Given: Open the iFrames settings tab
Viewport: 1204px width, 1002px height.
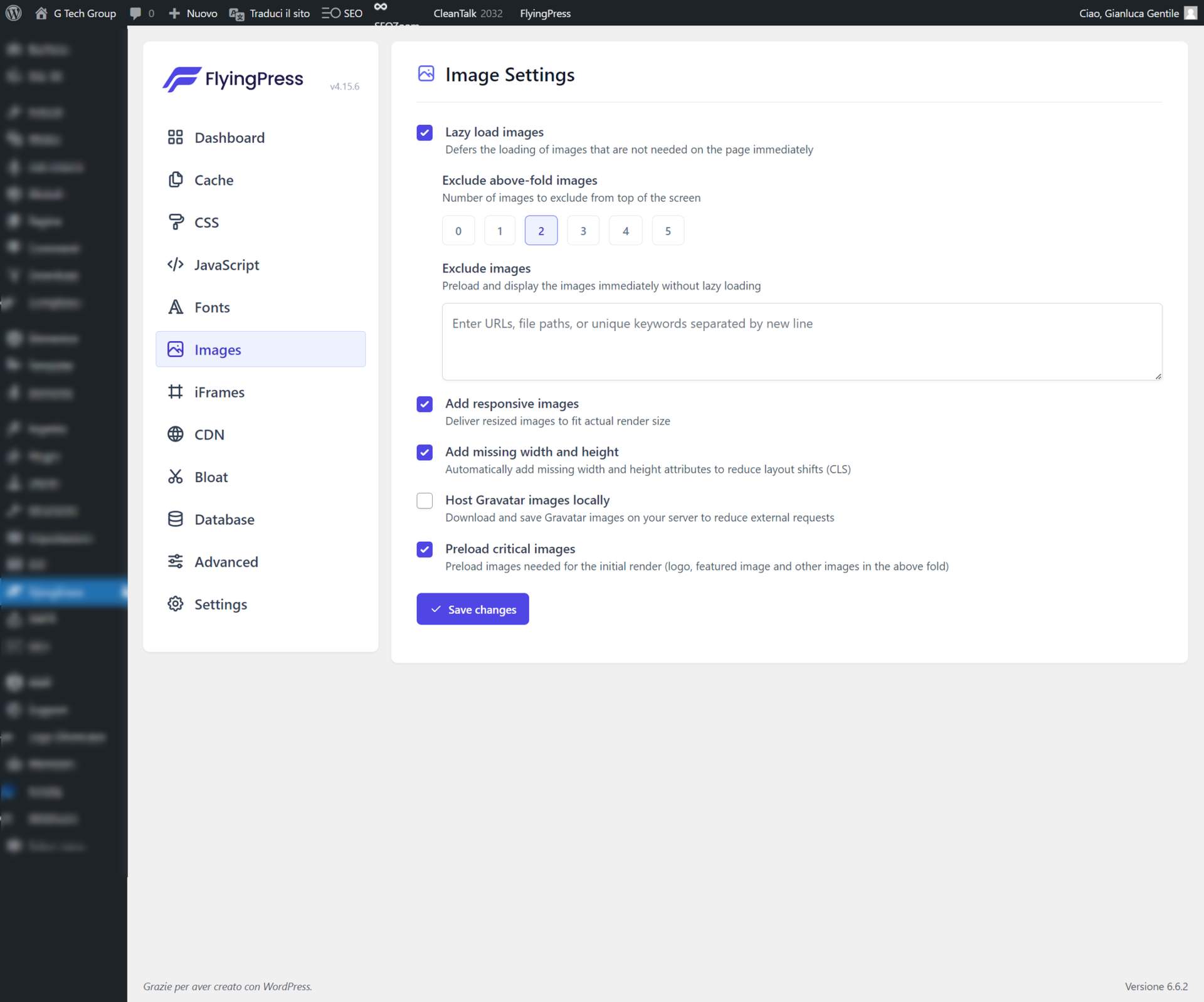Looking at the screenshot, I should click(219, 392).
